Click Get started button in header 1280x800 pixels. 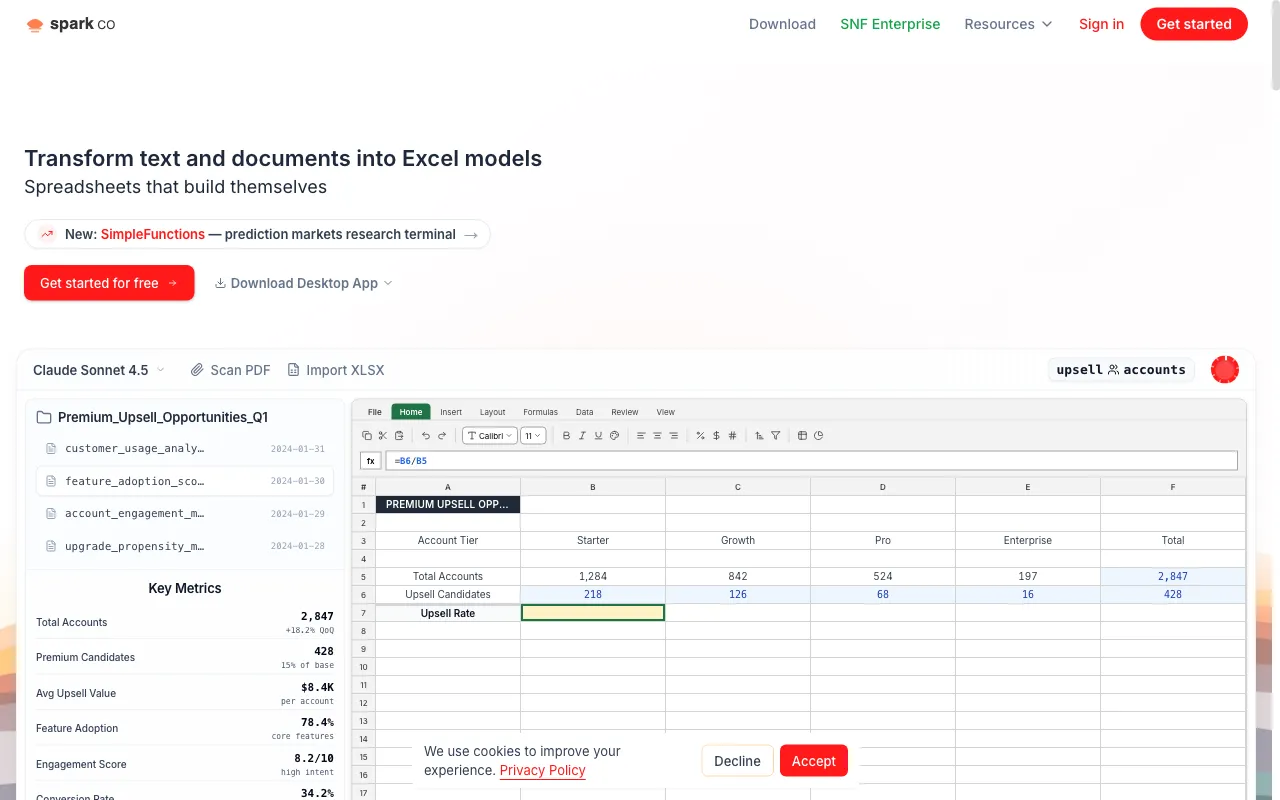click(x=1194, y=24)
